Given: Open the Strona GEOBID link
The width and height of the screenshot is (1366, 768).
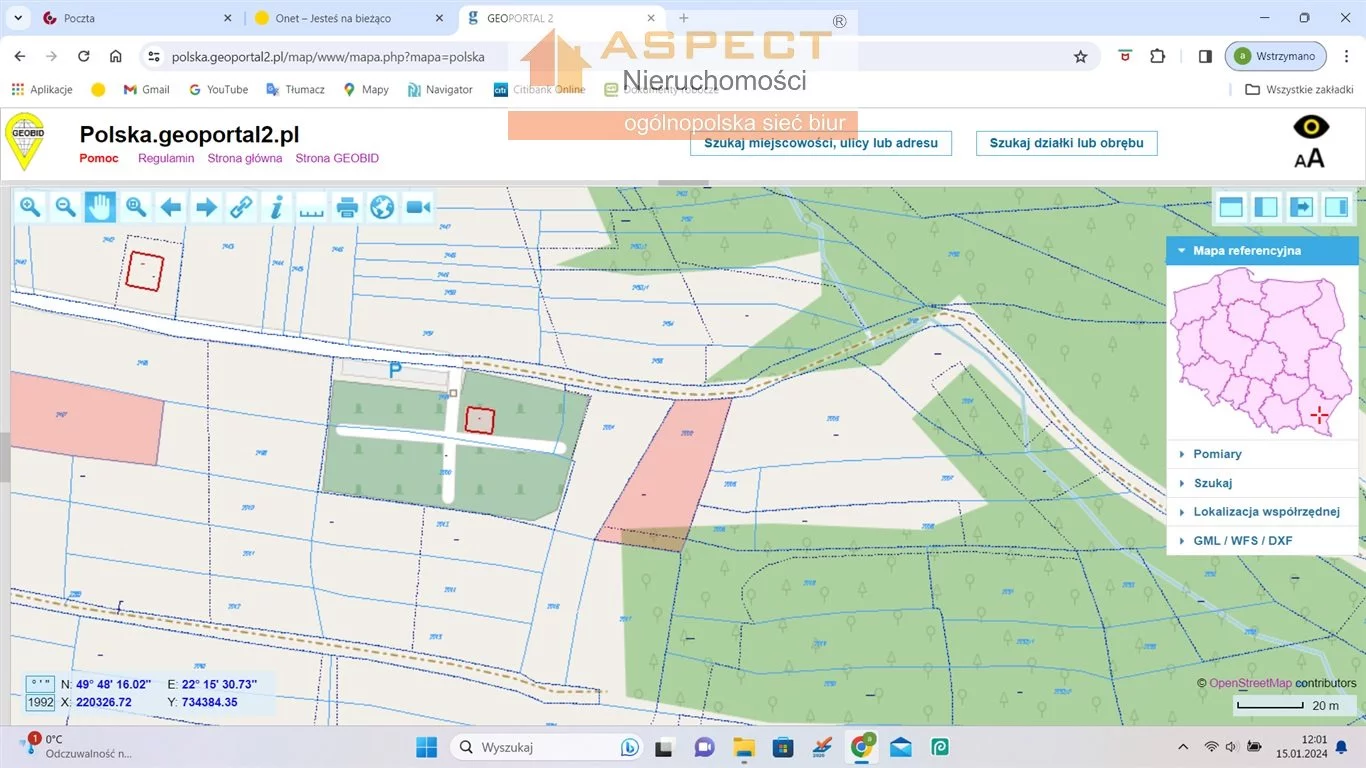Looking at the screenshot, I should click(x=337, y=158).
